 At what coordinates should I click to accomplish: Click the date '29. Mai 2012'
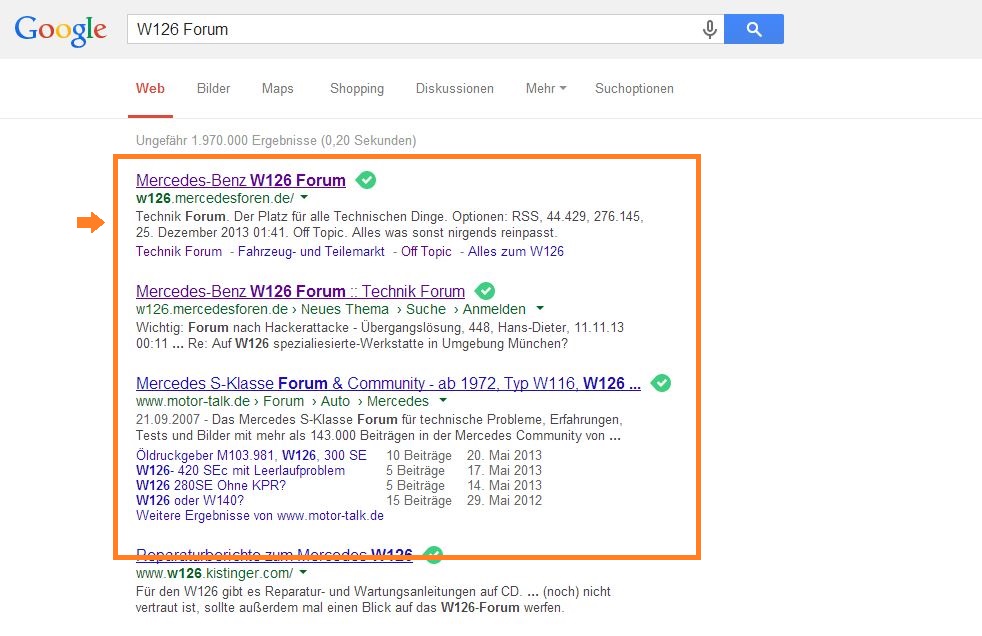pos(504,500)
